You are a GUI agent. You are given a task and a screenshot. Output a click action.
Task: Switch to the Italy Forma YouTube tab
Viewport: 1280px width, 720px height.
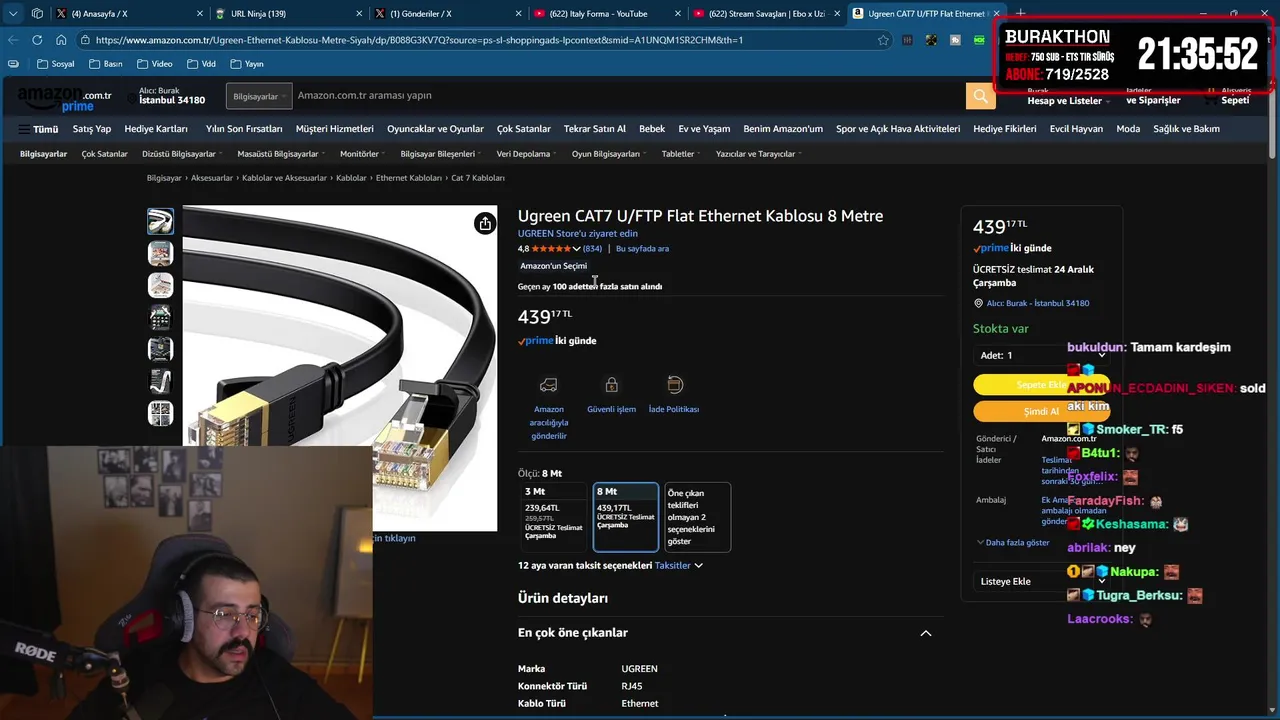[x=605, y=13]
